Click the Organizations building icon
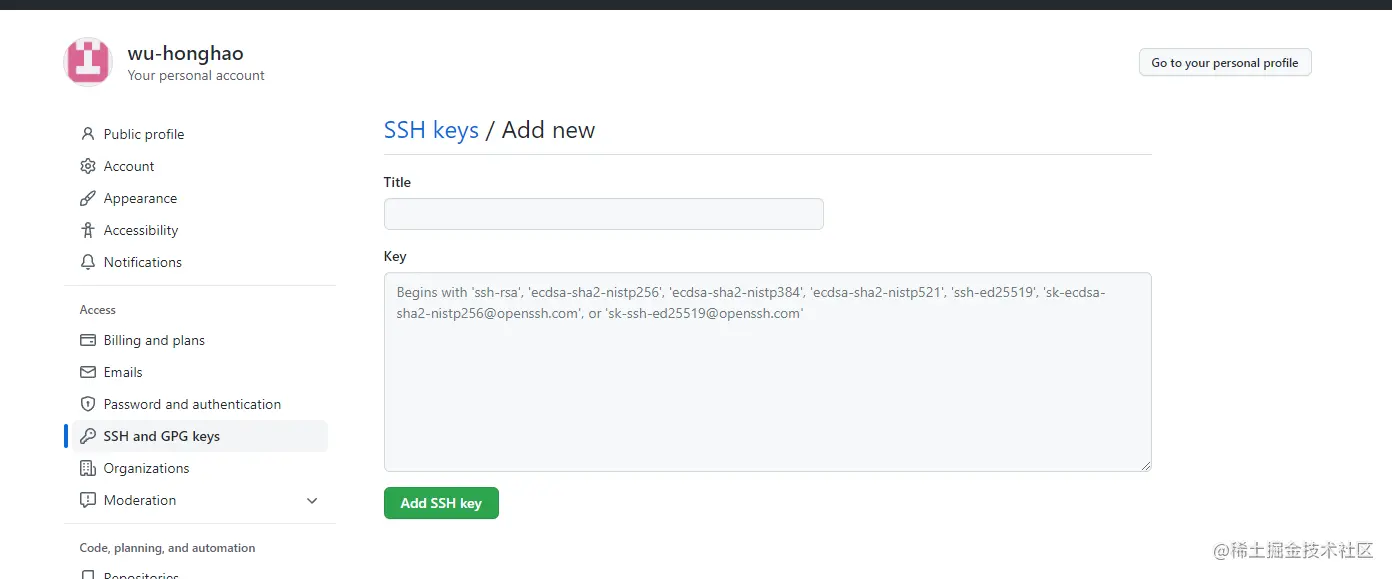Viewport: 1392px width, 579px height. 88,468
